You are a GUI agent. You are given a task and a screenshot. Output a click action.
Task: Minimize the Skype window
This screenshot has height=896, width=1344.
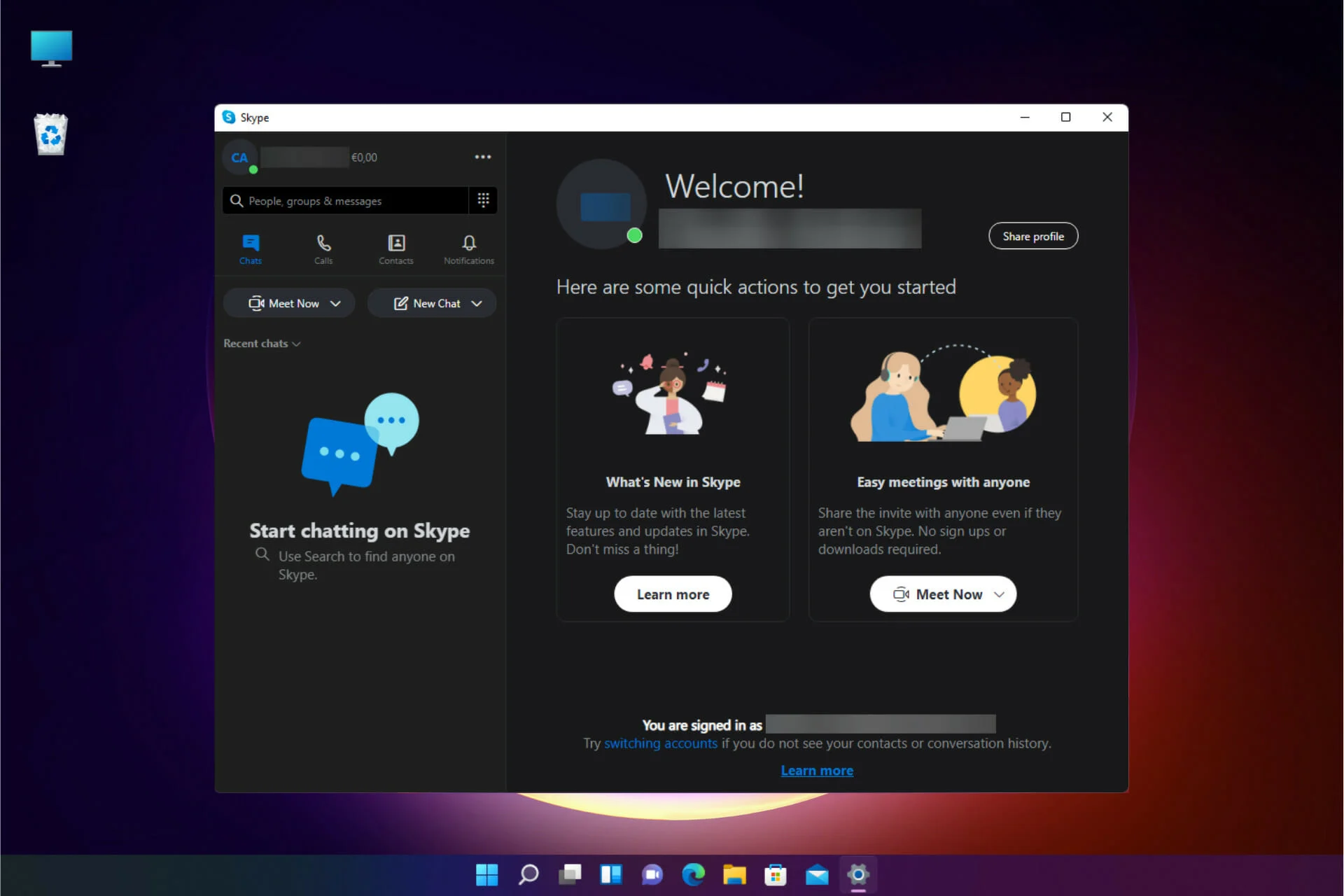pyautogui.click(x=1025, y=117)
